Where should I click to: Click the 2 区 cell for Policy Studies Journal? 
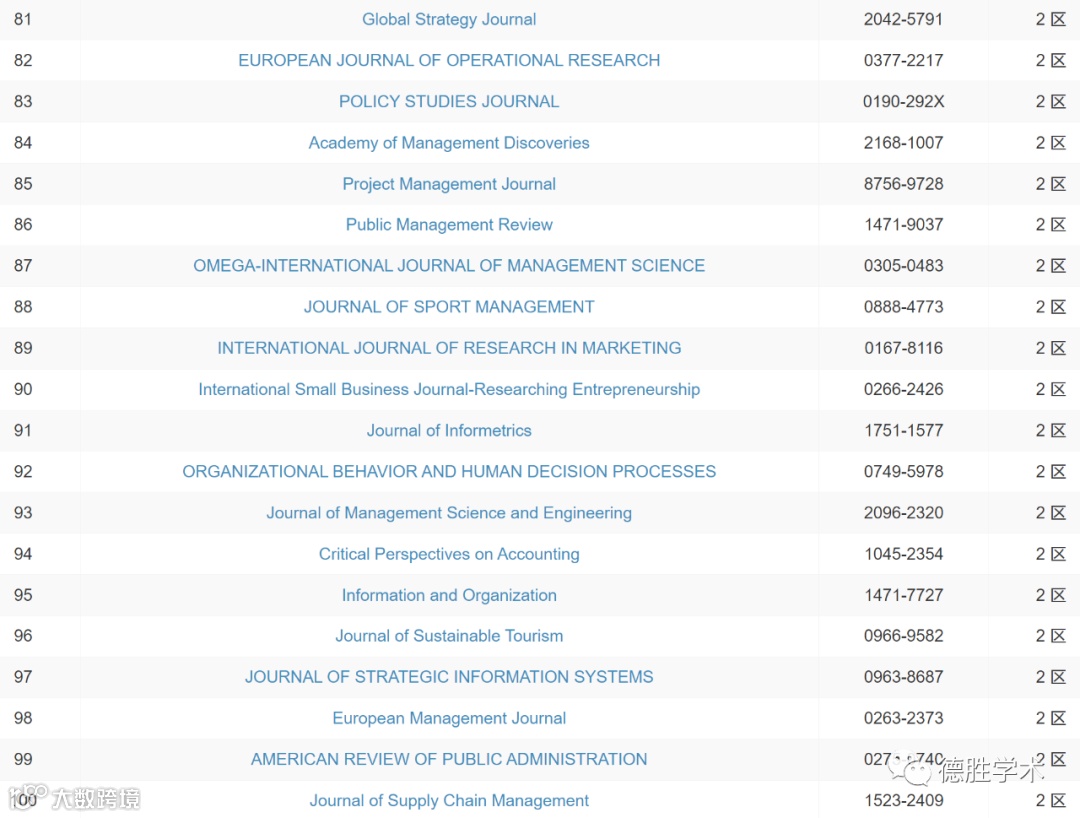(1050, 101)
